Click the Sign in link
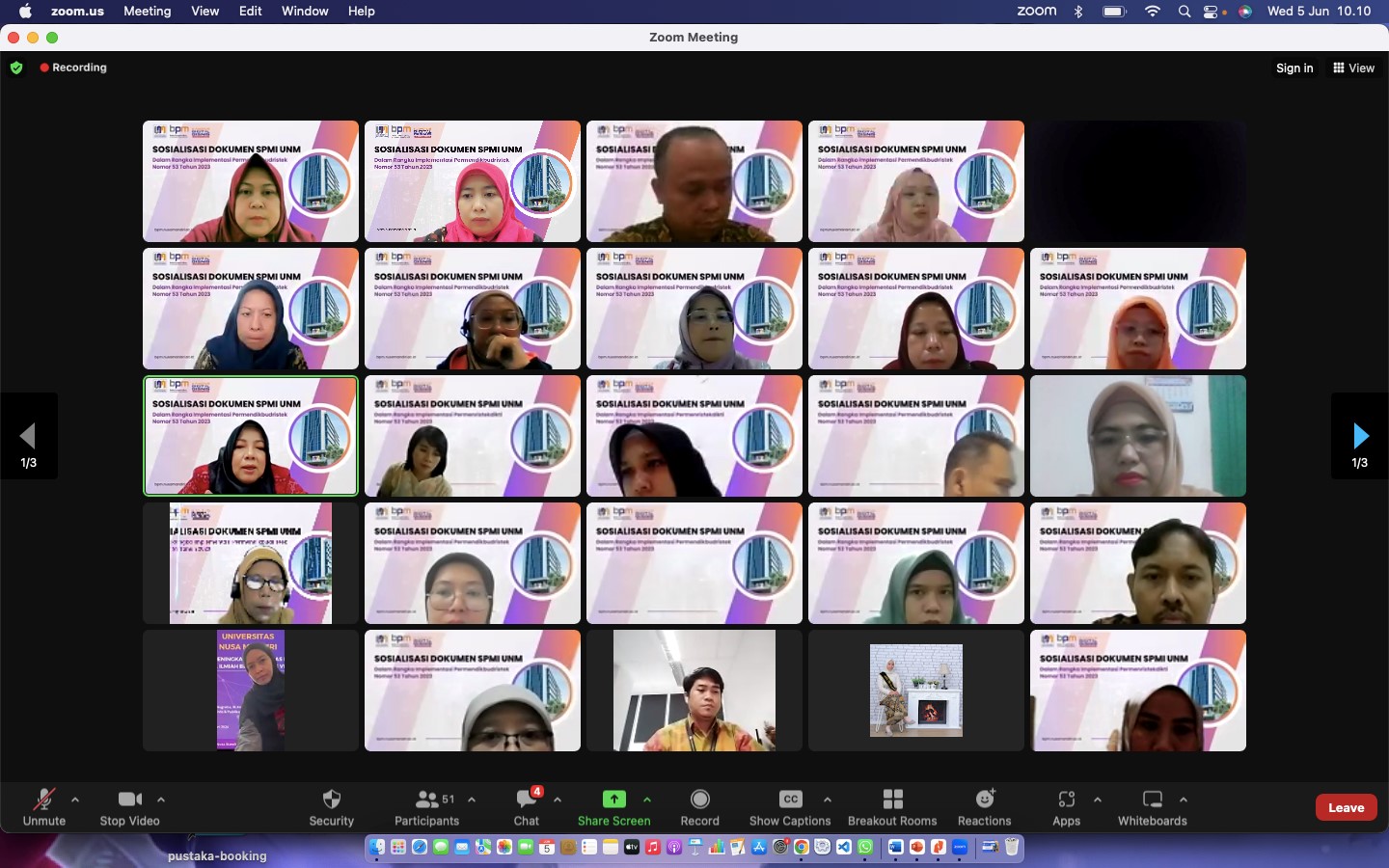The height and width of the screenshot is (868, 1389). tap(1294, 68)
